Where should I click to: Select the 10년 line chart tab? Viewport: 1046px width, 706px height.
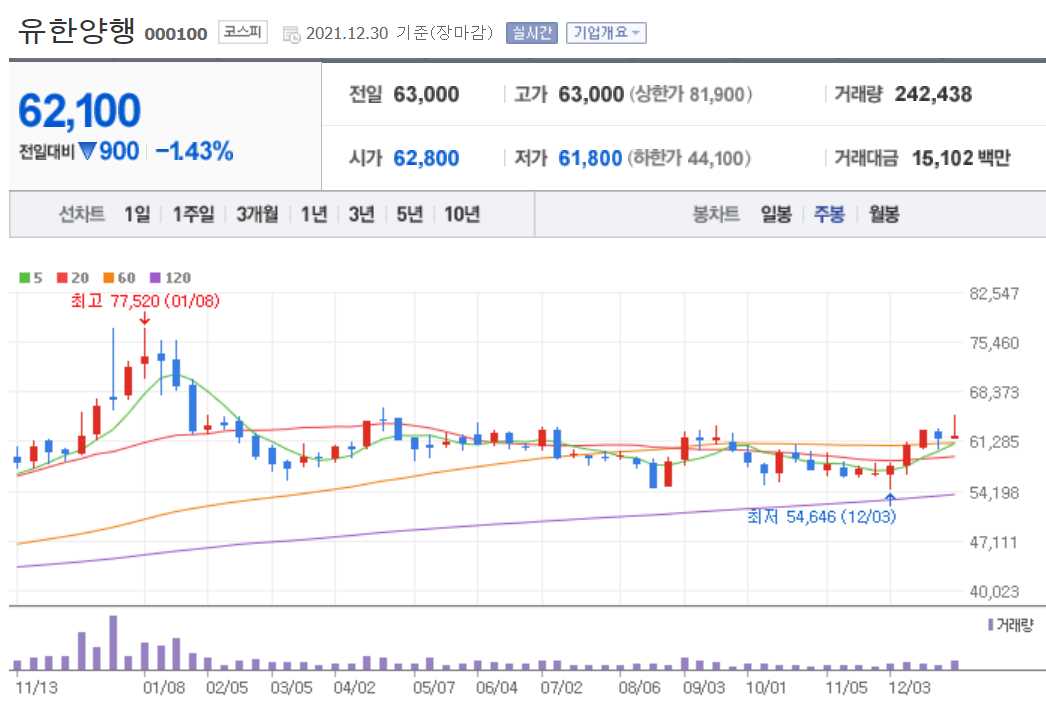(462, 214)
